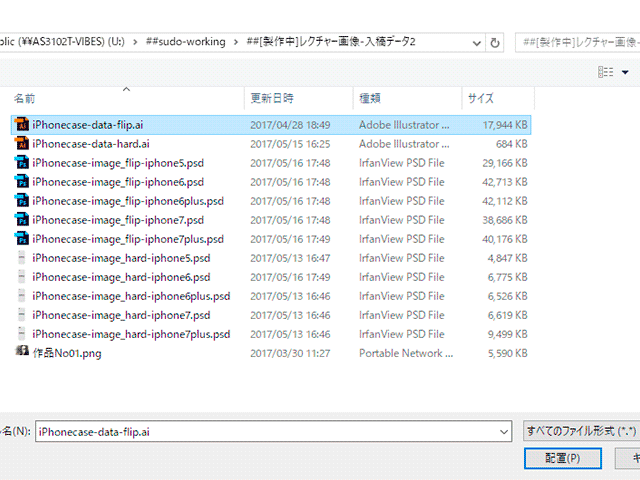The height and width of the screenshot is (480, 640).
Task: Click the view mode icon in toolbar
Action: pyautogui.click(x=604, y=72)
